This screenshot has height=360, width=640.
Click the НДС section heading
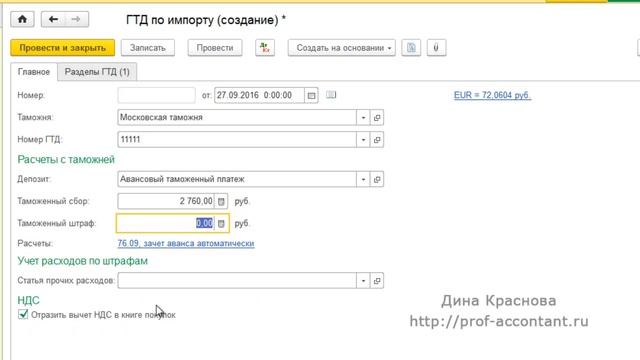[29, 300]
